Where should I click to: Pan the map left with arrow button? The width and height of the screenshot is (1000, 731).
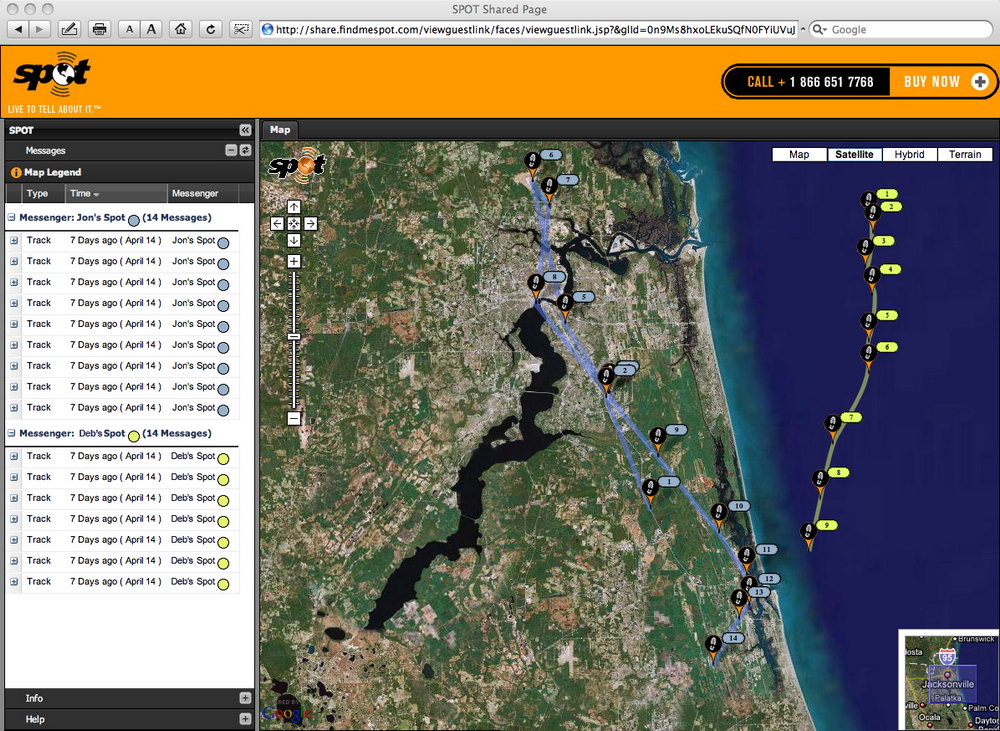coord(277,224)
